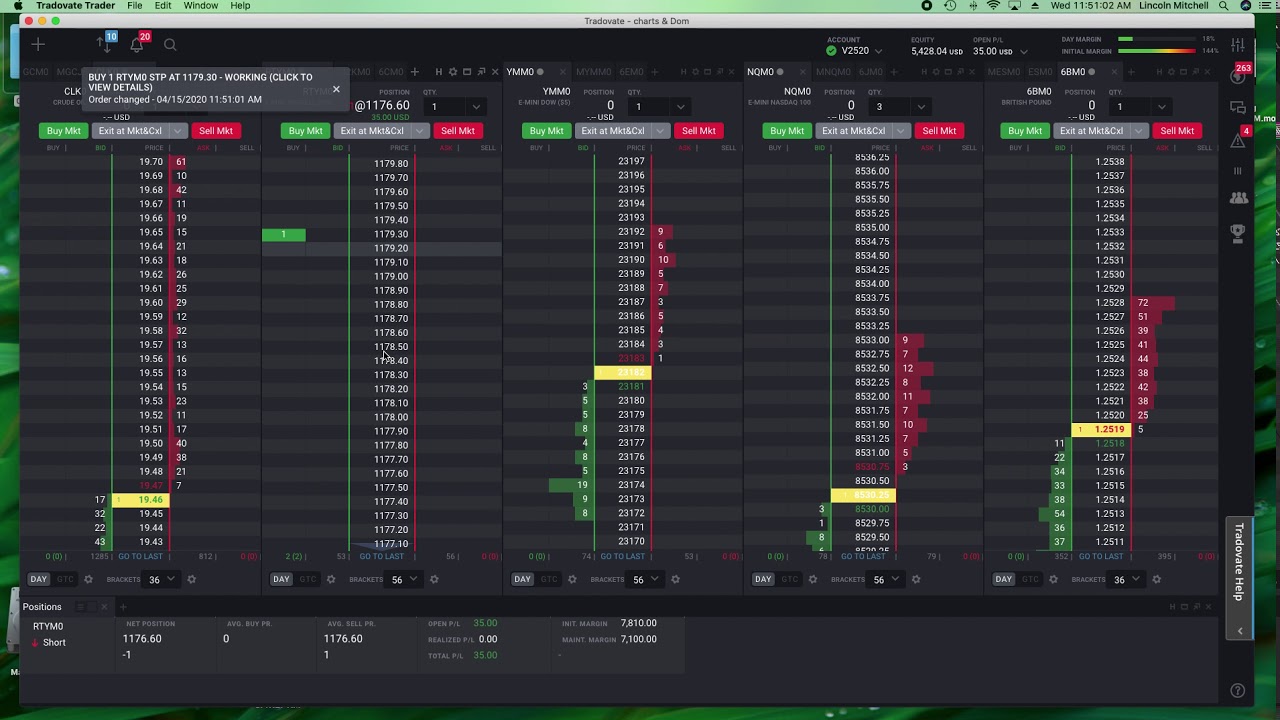Open the Edit menu
The height and width of the screenshot is (720, 1280).
(x=163, y=6)
